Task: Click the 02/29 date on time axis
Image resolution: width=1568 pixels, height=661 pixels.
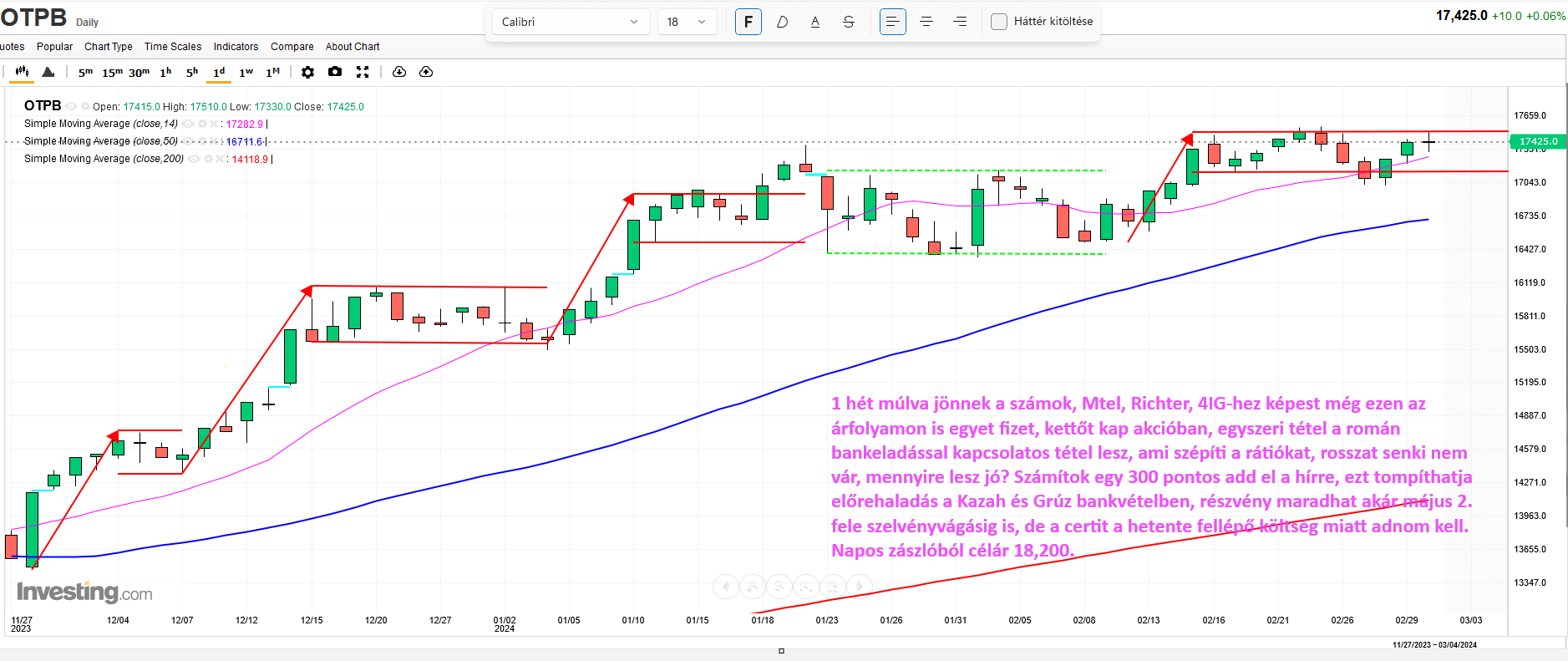Action: (1407, 620)
